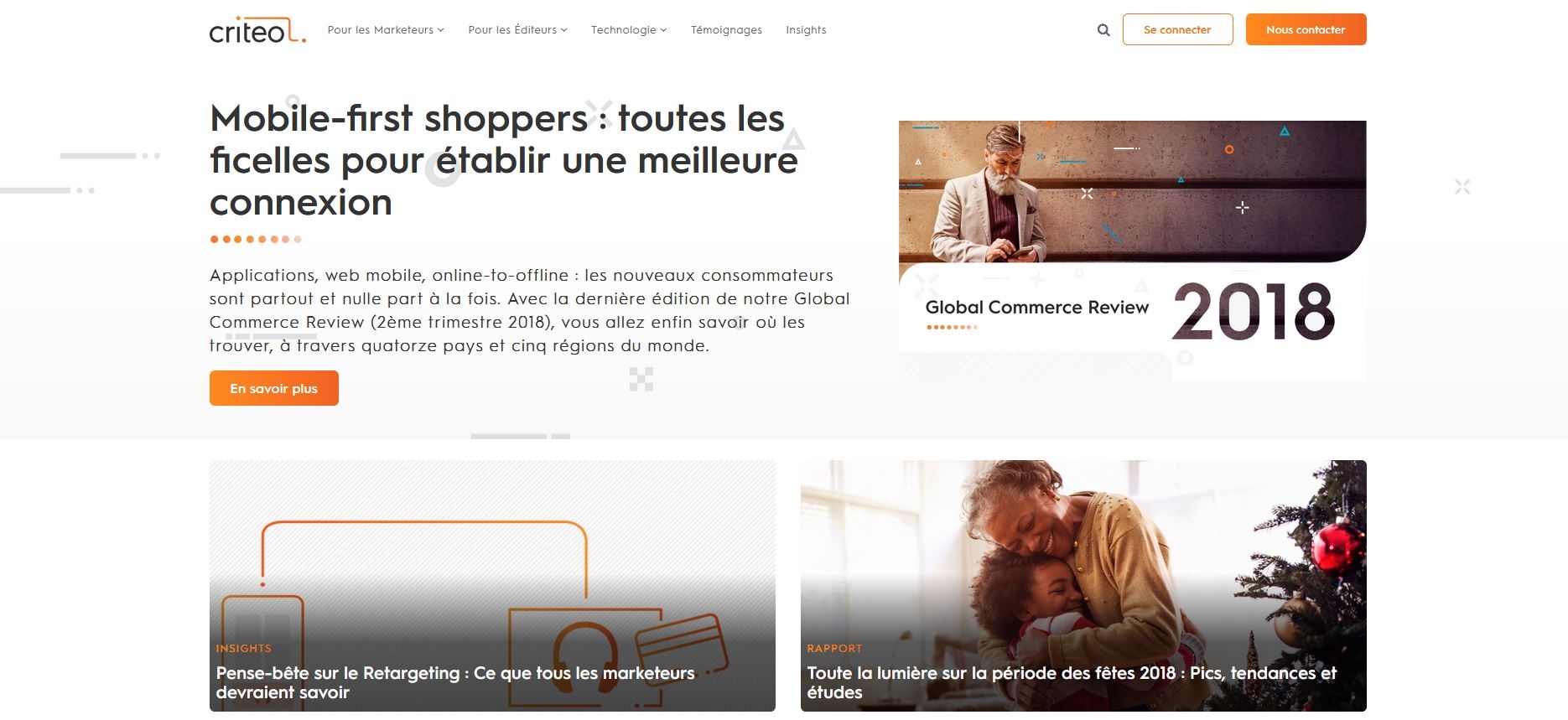Open the Global Commerce Review 2018 banner image
Viewport: 1568px width, 720px height.
1133,251
